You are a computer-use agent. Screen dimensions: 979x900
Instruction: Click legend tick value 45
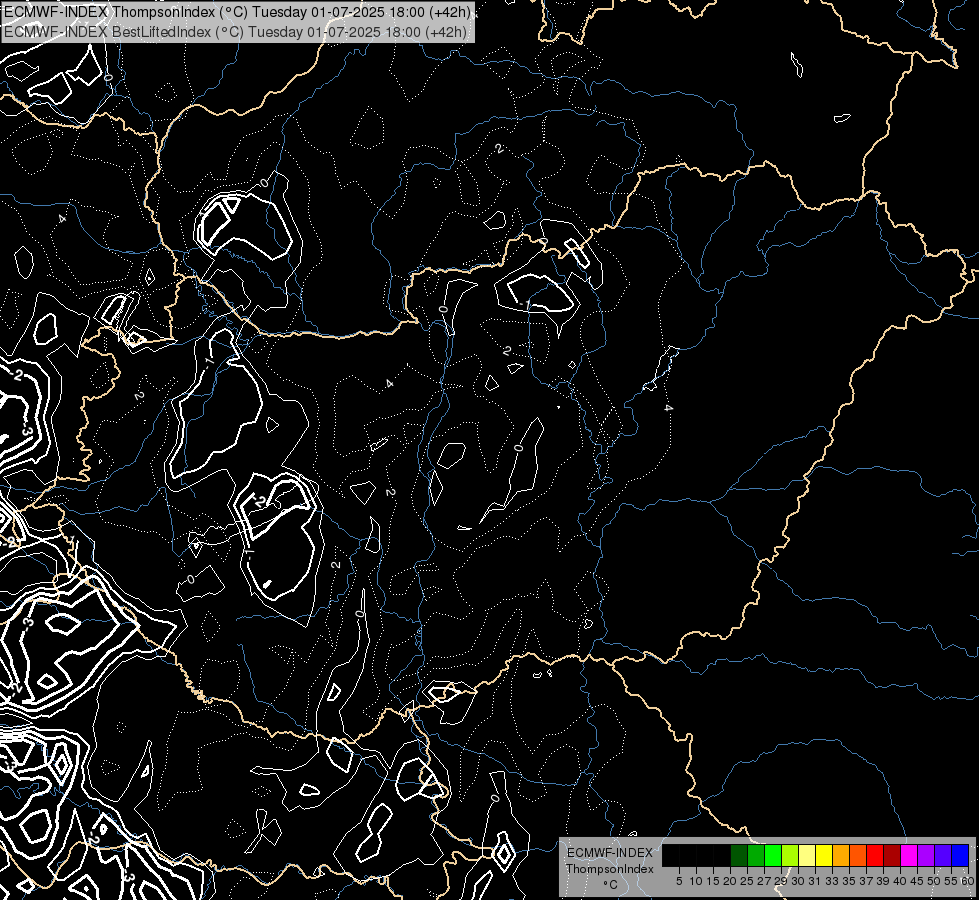coord(917,881)
